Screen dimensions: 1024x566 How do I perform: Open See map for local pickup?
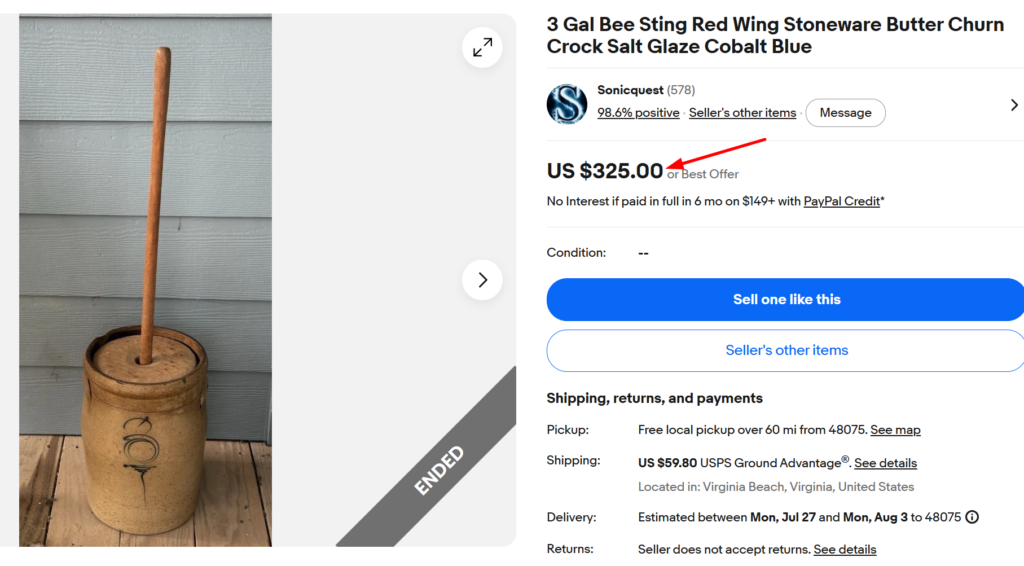895,430
